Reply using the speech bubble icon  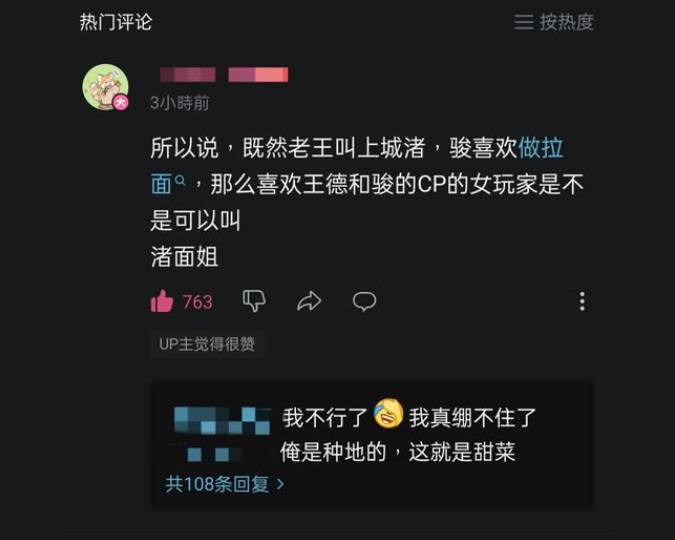pyautogui.click(x=364, y=301)
